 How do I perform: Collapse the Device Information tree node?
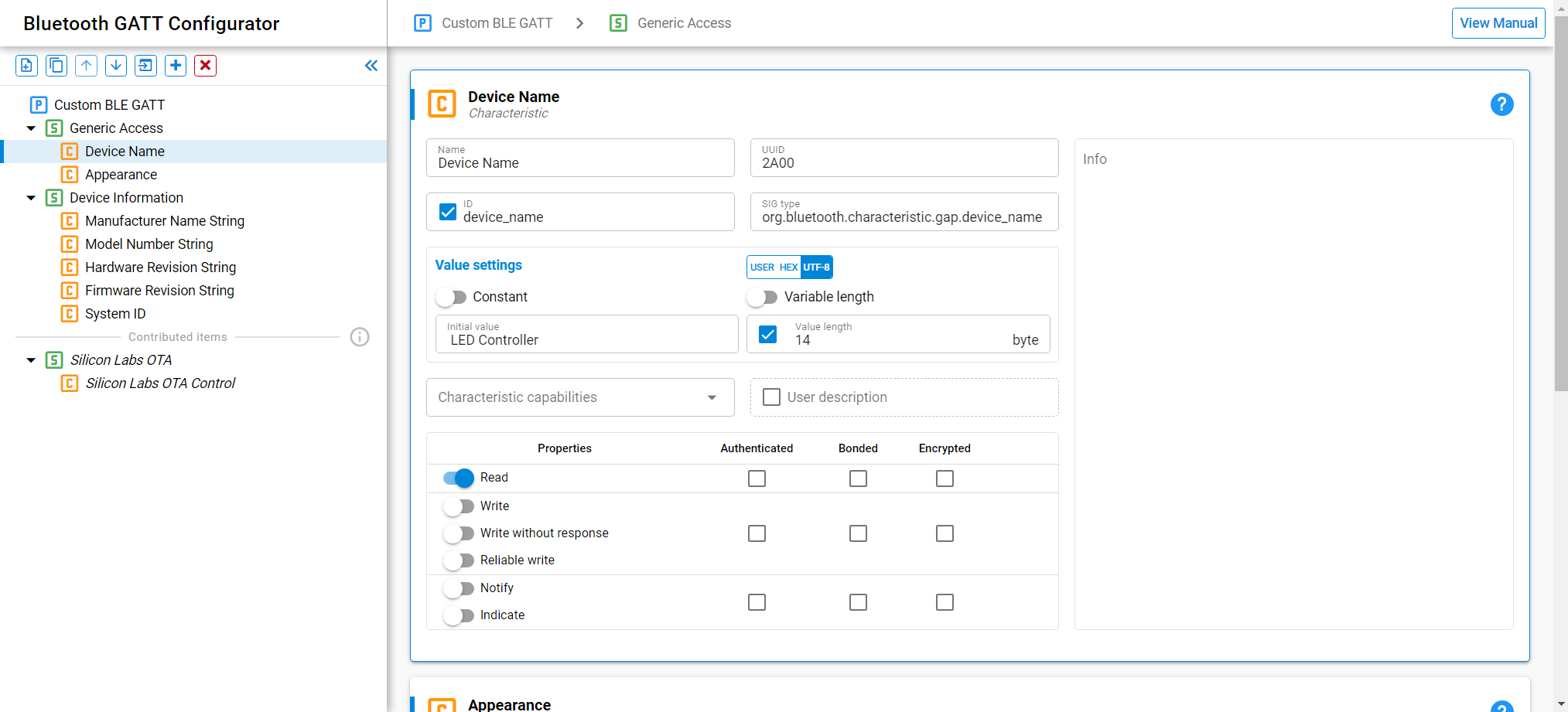pos(31,198)
